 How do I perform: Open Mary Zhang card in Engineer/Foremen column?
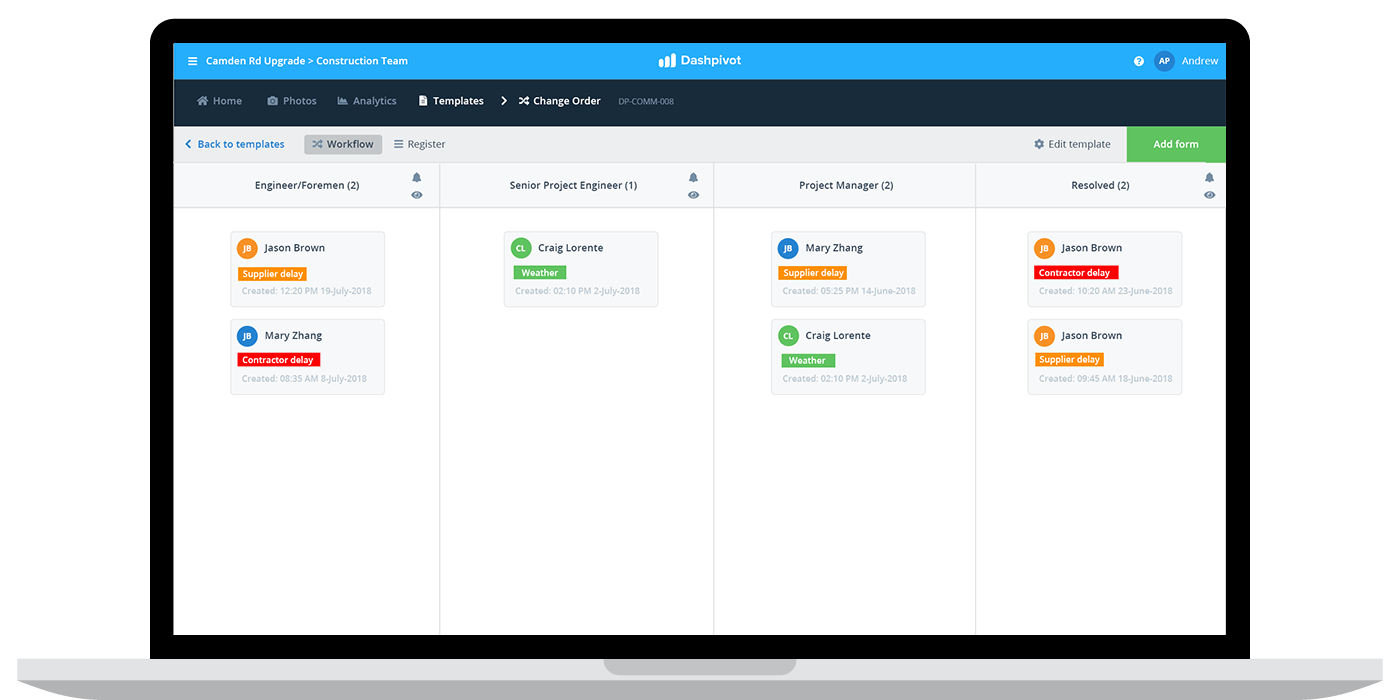[308, 357]
